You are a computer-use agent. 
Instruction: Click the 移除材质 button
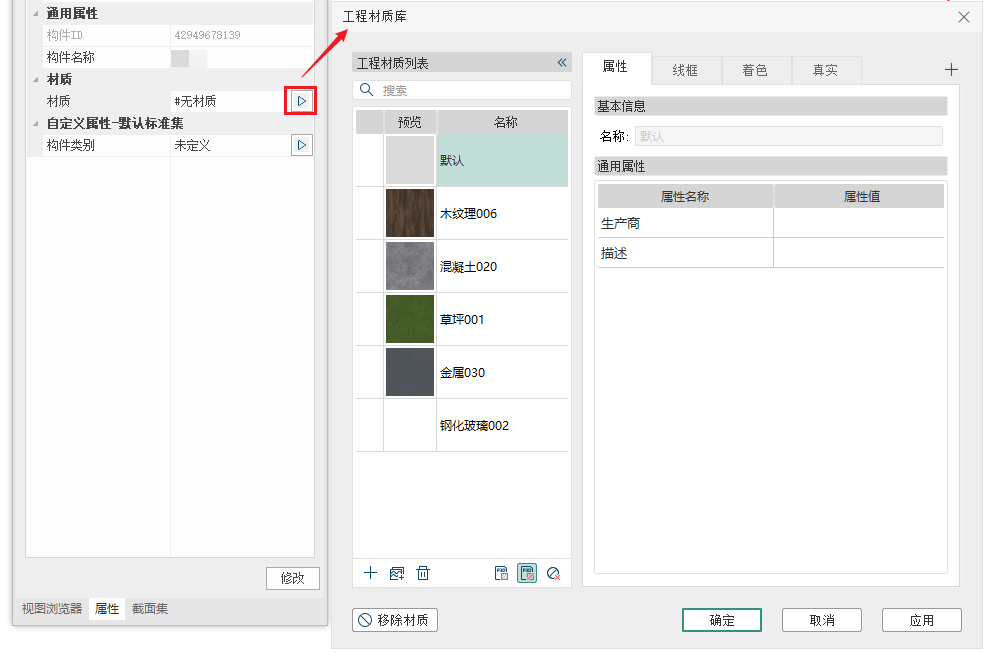395,620
